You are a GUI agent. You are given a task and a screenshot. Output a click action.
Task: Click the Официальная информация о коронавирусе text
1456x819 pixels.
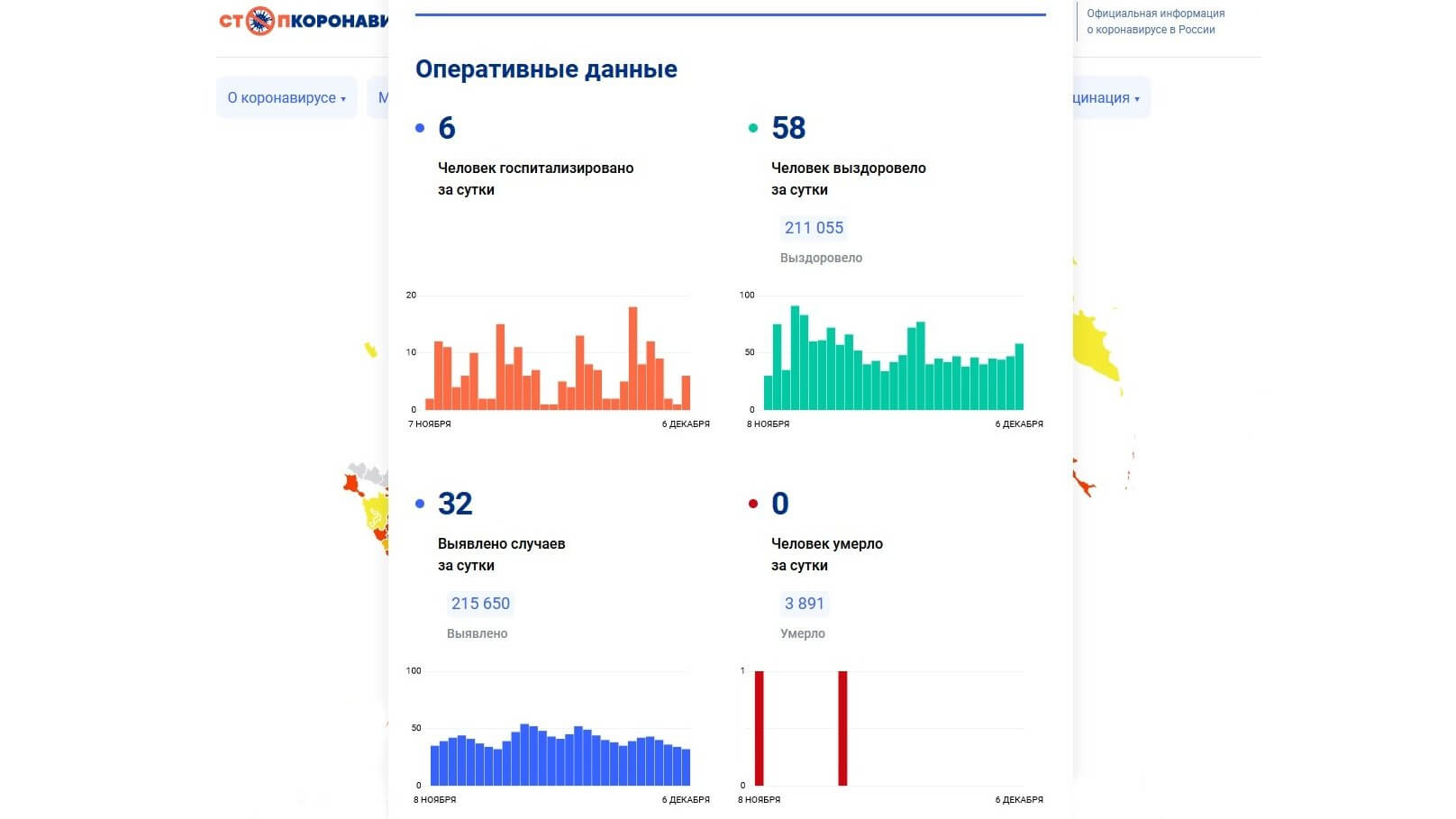click(1155, 22)
